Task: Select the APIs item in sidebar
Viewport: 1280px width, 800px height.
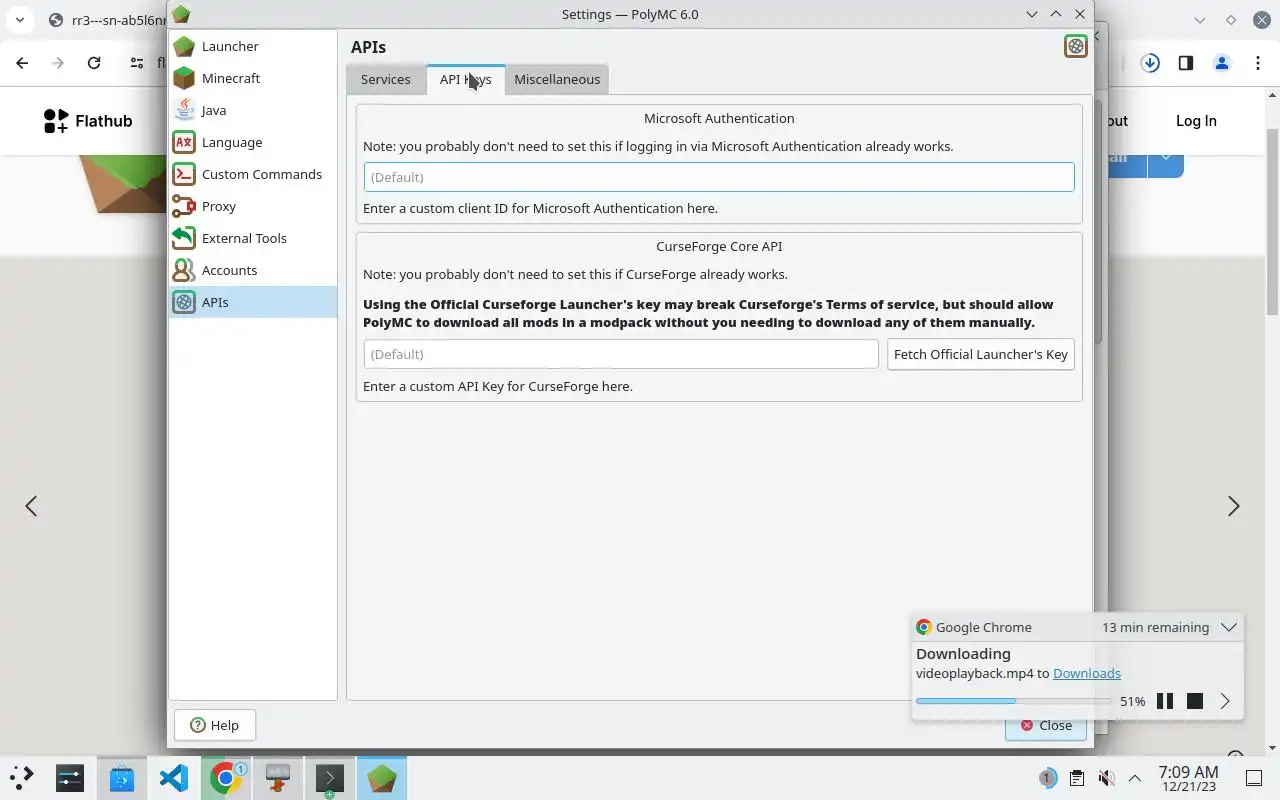Action: 252,302
